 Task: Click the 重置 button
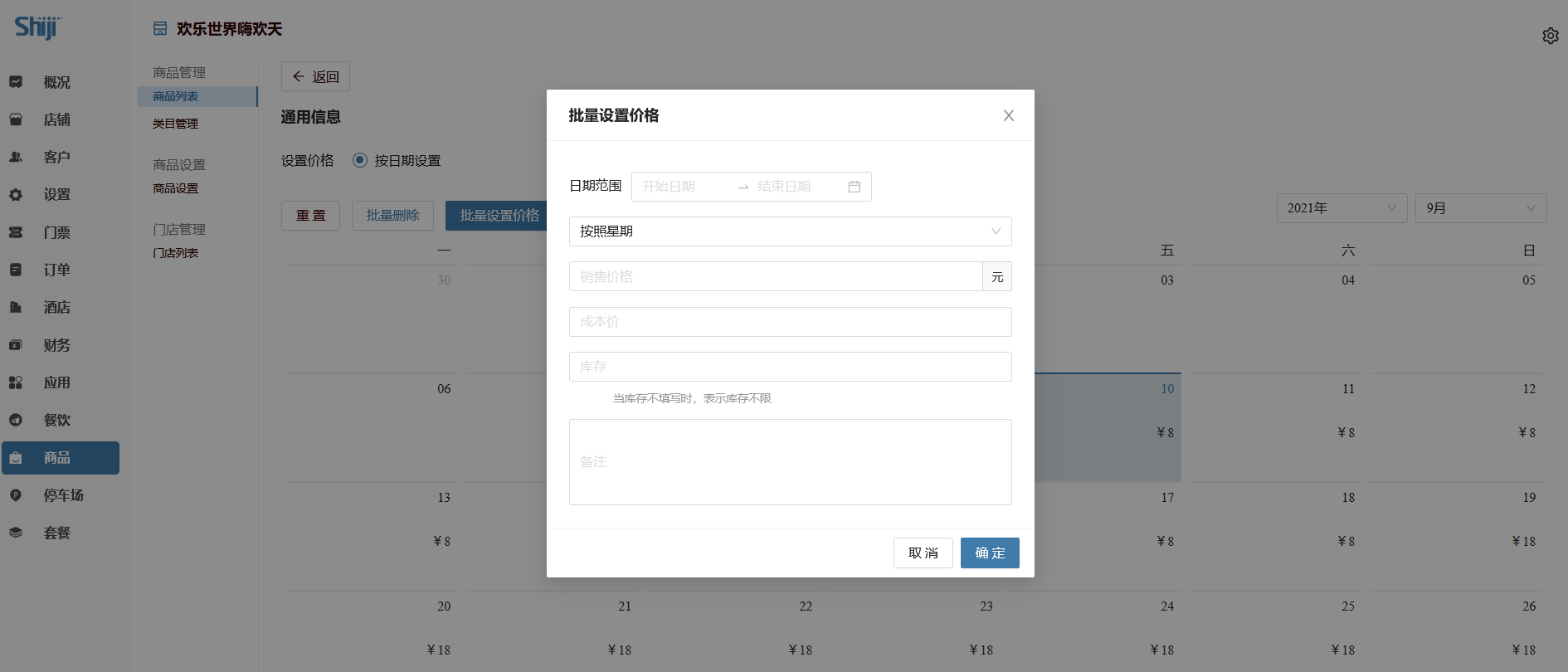tap(310, 216)
